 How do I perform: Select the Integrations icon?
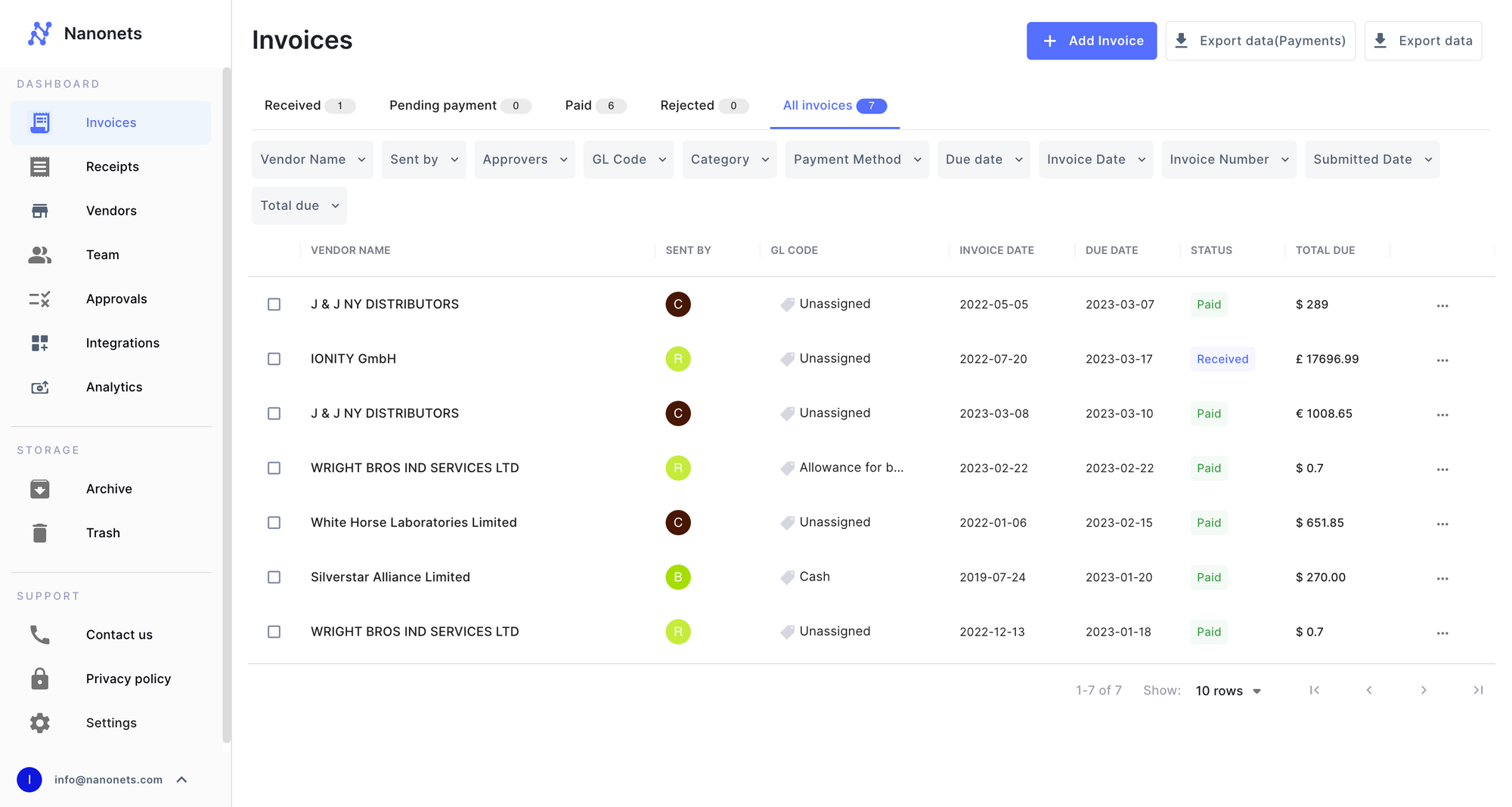39,342
